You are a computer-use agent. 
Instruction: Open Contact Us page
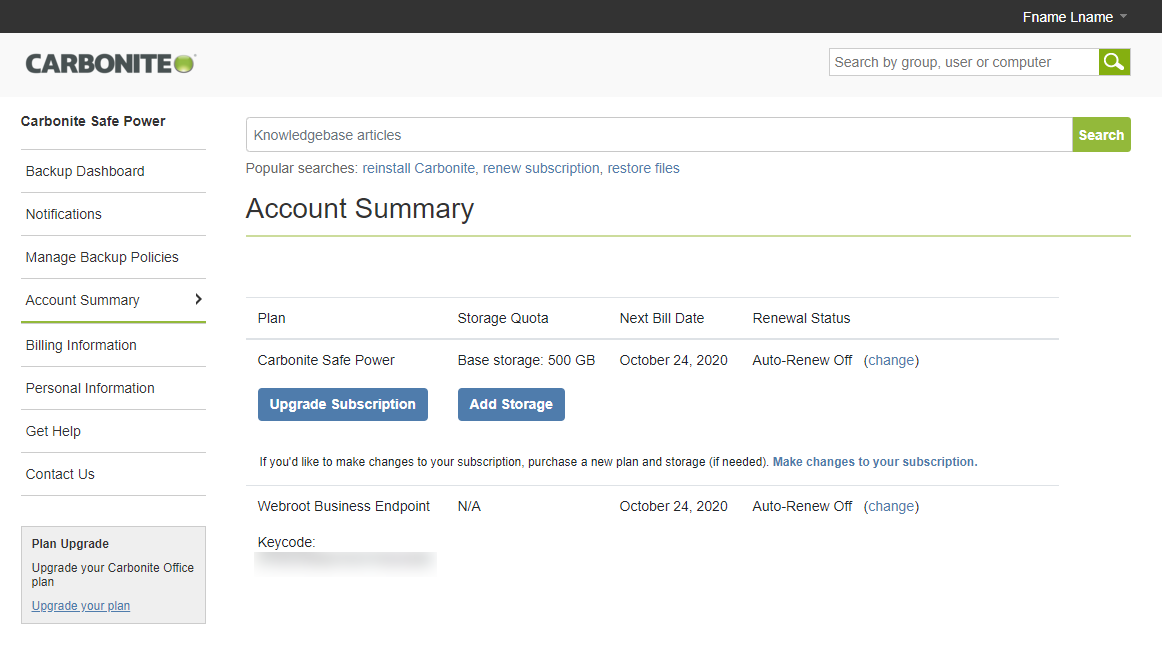point(60,474)
